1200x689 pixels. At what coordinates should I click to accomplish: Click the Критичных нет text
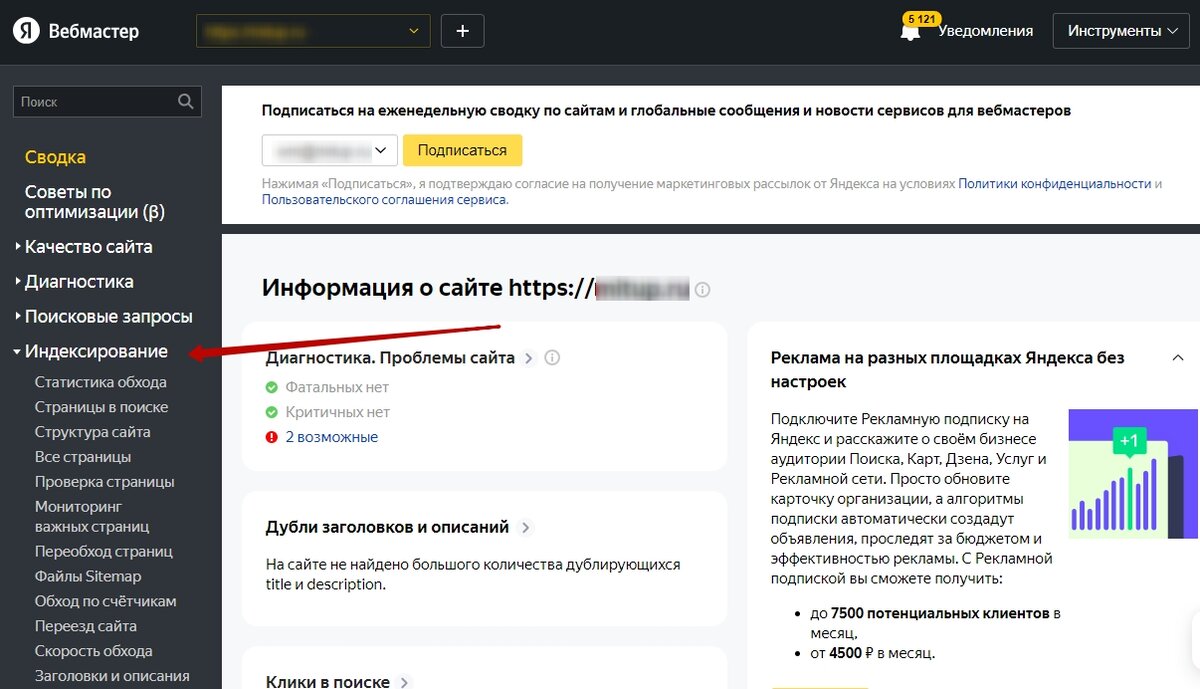[338, 412]
